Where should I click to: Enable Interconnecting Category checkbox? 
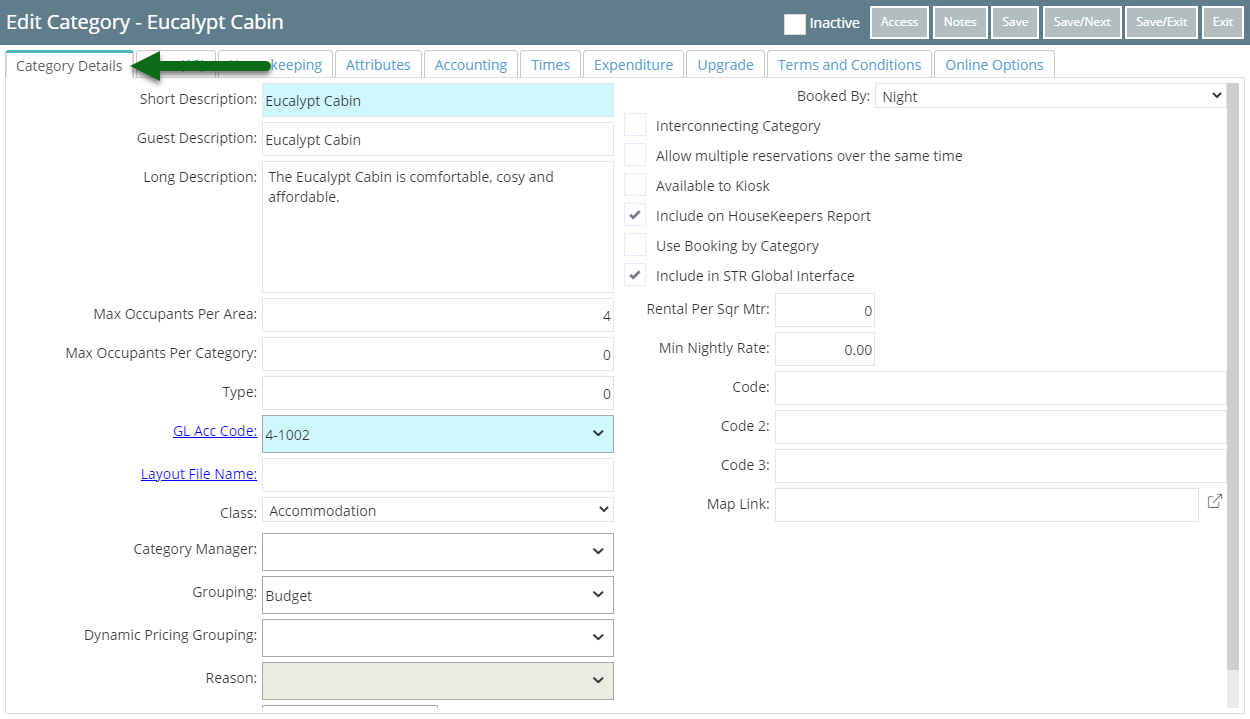pyautogui.click(x=635, y=125)
